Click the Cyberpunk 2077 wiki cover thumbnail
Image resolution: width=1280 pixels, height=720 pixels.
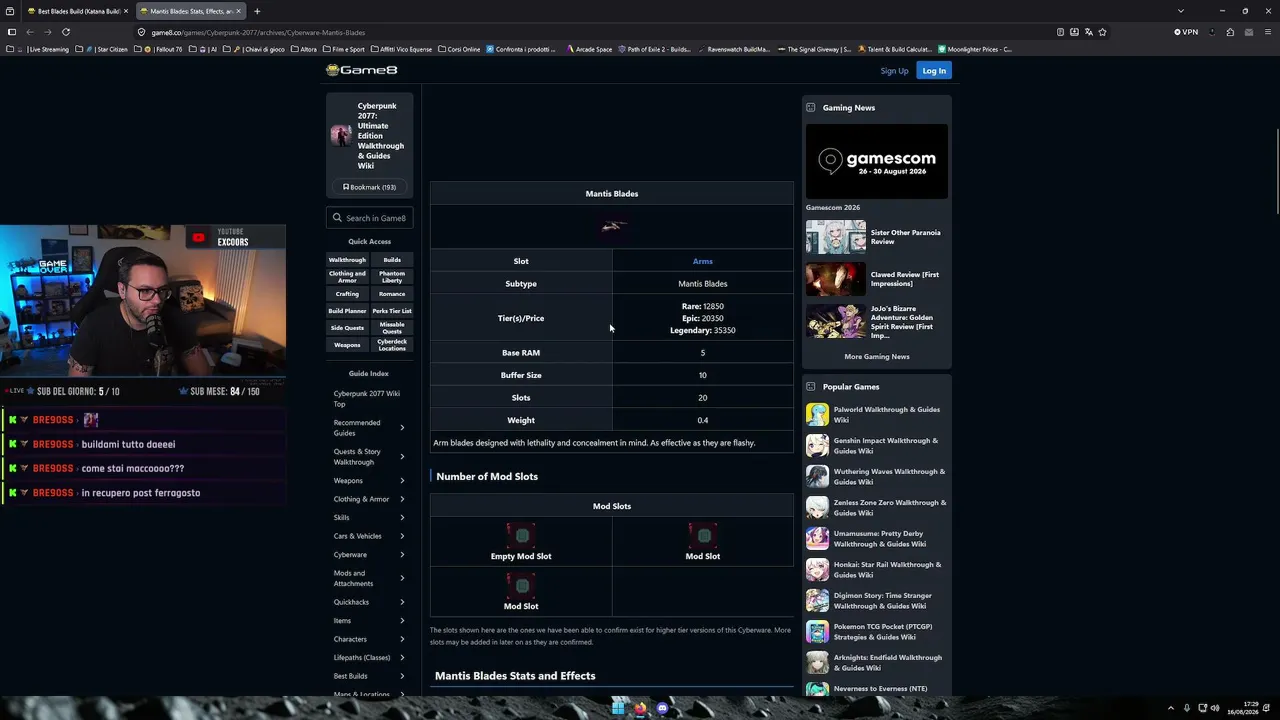pos(341,136)
